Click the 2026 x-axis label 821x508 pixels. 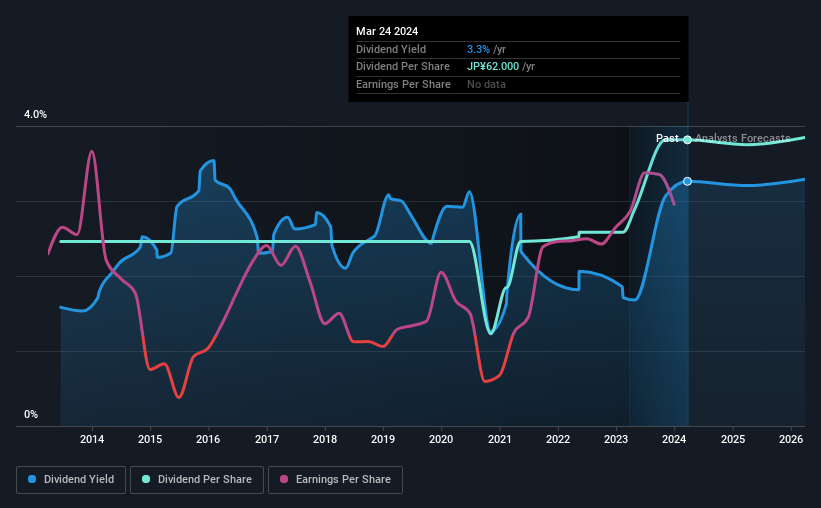coord(791,439)
